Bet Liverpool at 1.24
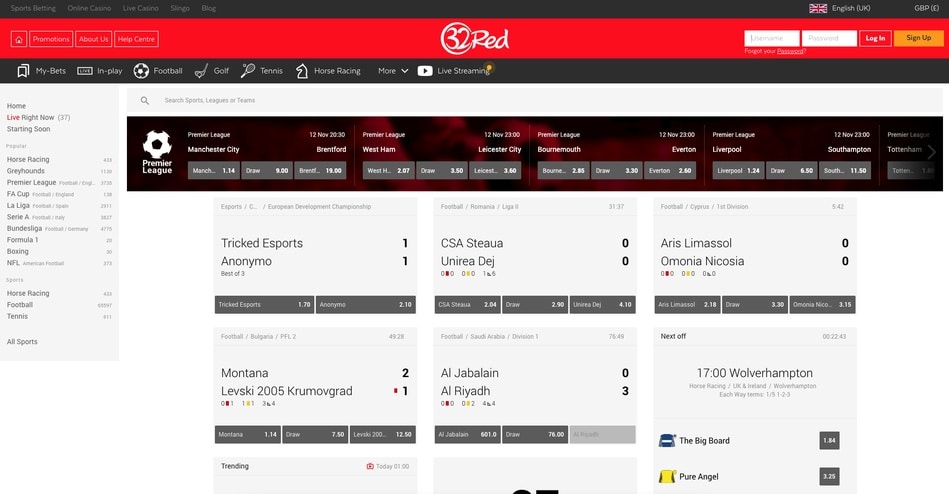 click(738, 171)
